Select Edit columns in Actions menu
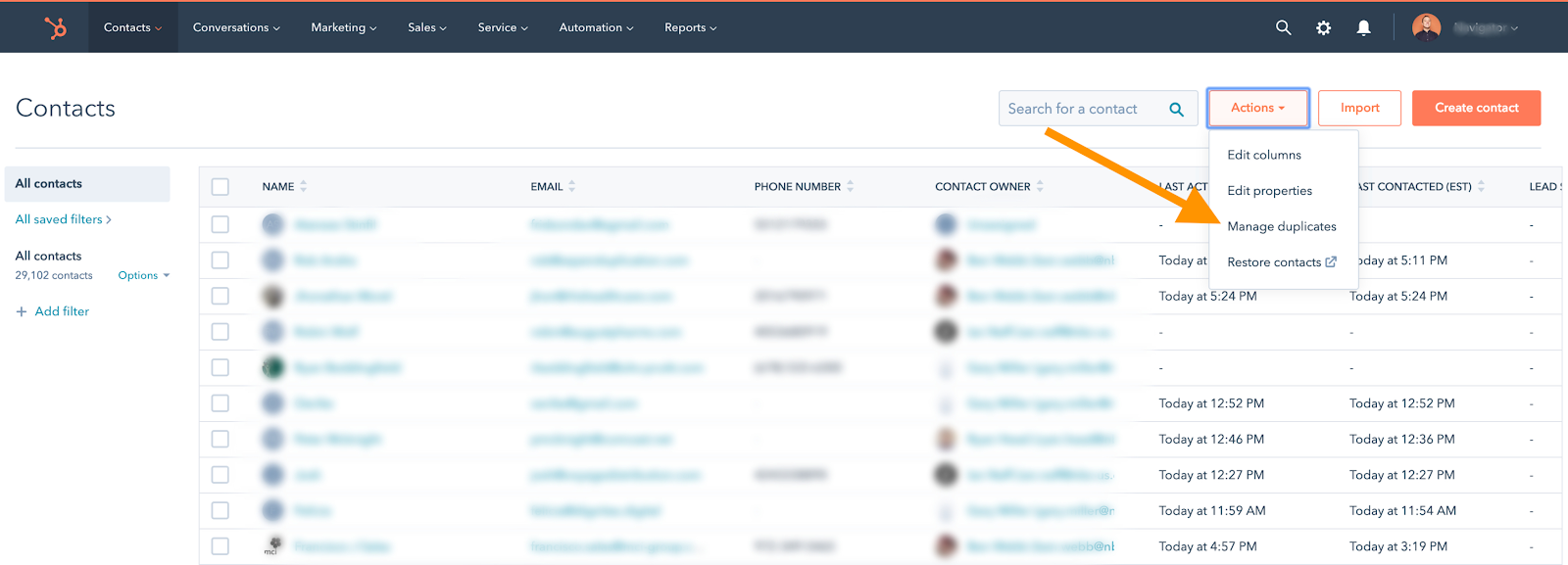This screenshot has width=1568, height=565. click(x=1264, y=155)
